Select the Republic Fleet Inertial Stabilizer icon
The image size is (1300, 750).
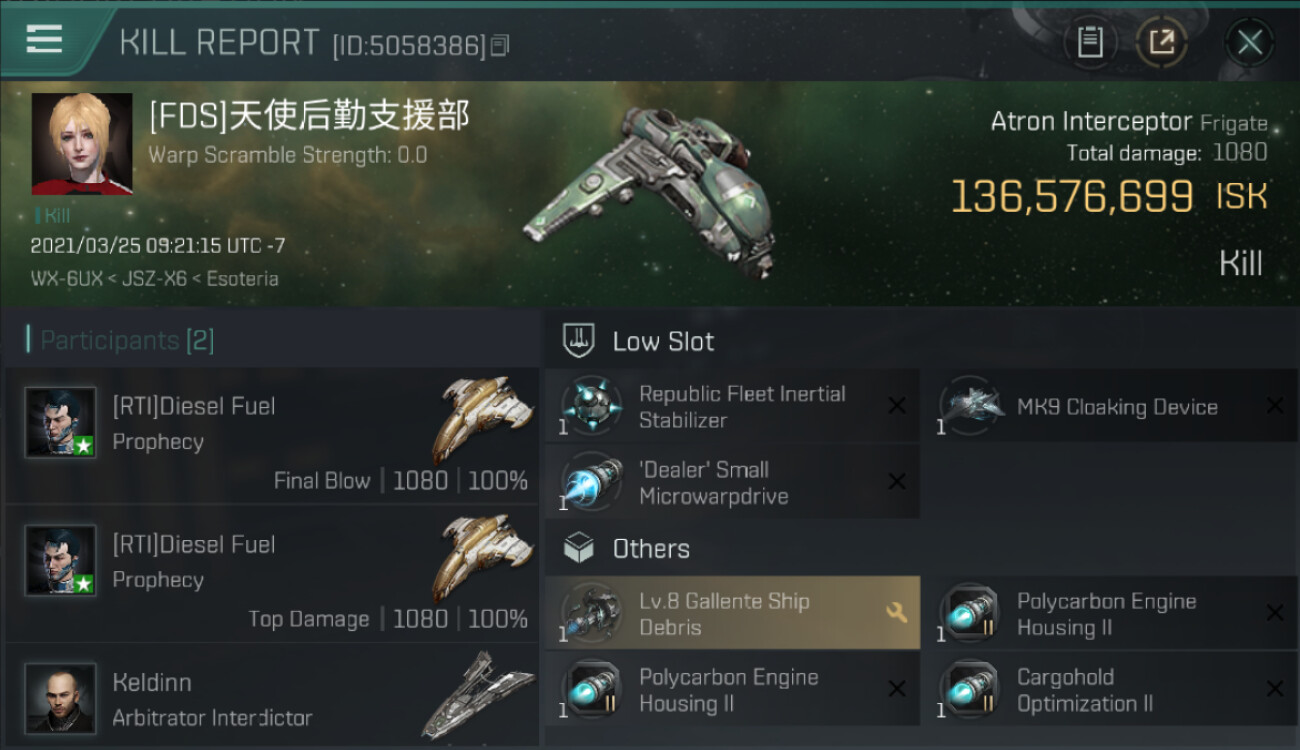pyautogui.click(x=590, y=406)
